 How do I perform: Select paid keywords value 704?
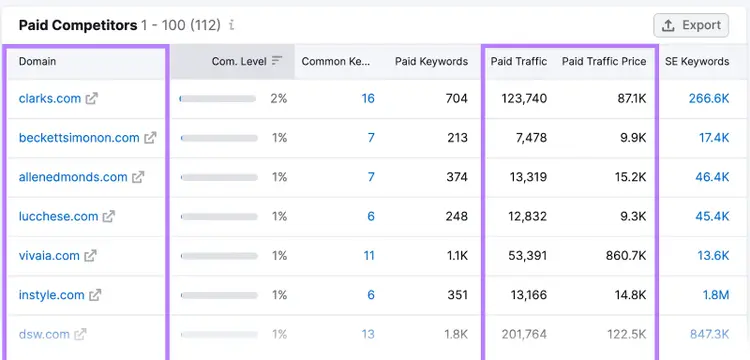456,98
